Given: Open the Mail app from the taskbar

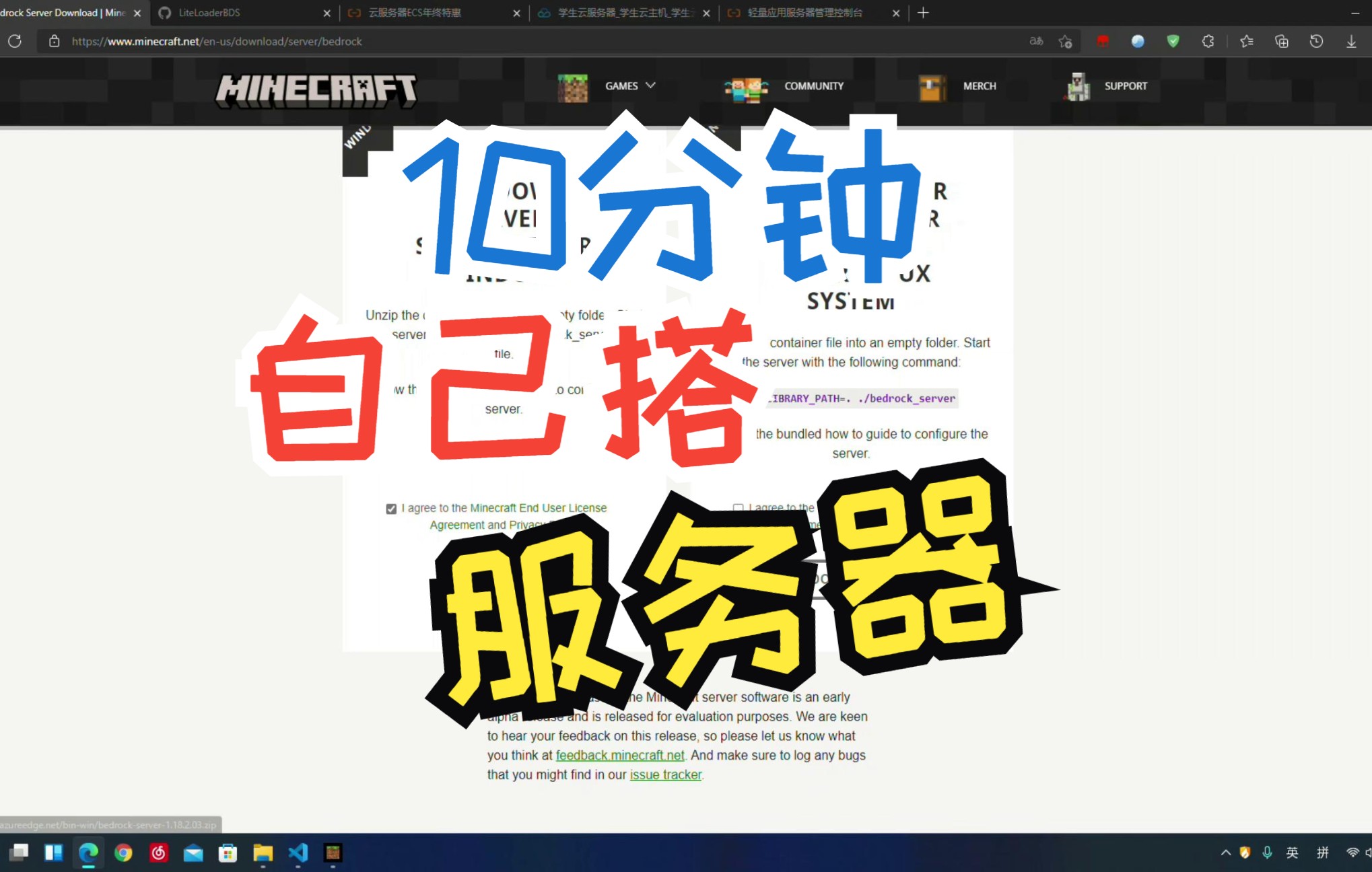Looking at the screenshot, I should [193, 852].
